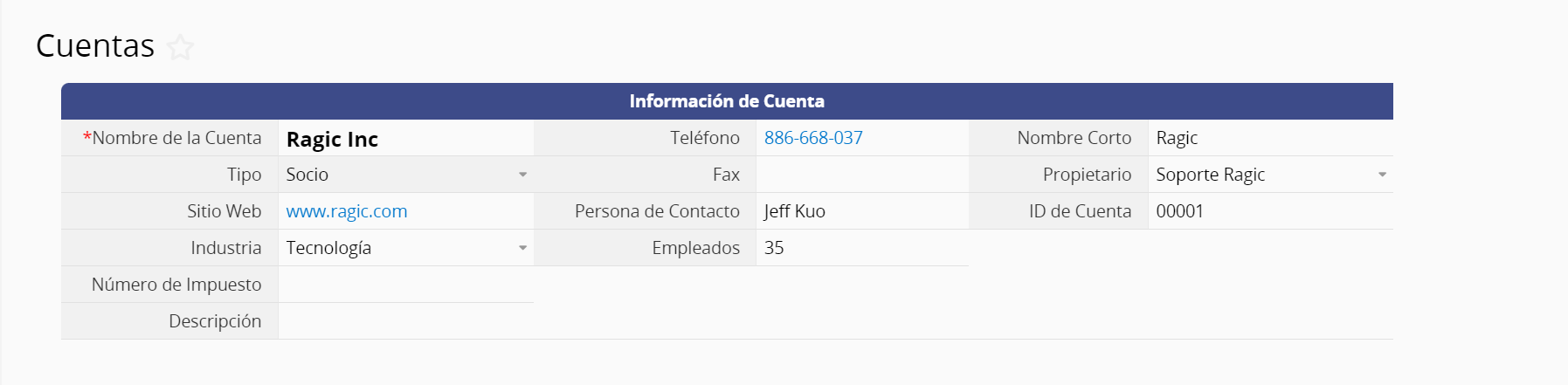Screen dimensions: 1568x385
Task: Select the Soporte Ragic owner value
Action: tap(1211, 175)
